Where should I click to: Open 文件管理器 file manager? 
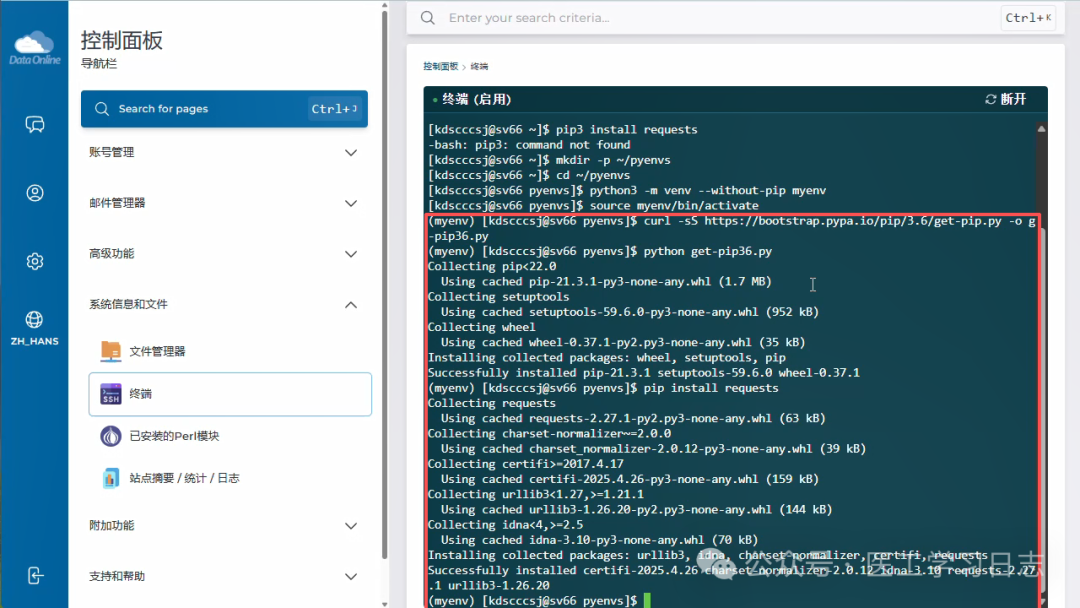[x=157, y=351]
